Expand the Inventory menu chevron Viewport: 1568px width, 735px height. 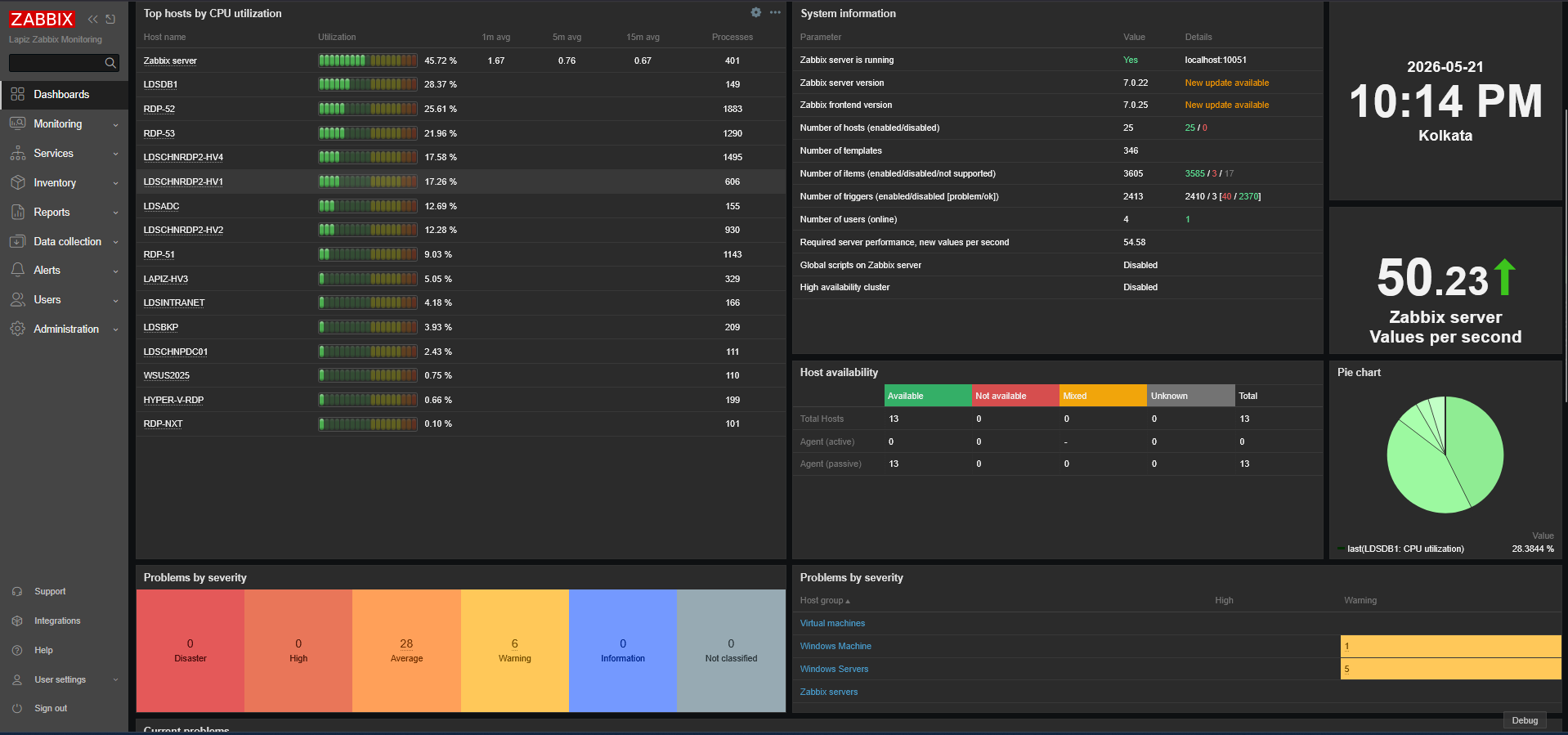[115, 183]
